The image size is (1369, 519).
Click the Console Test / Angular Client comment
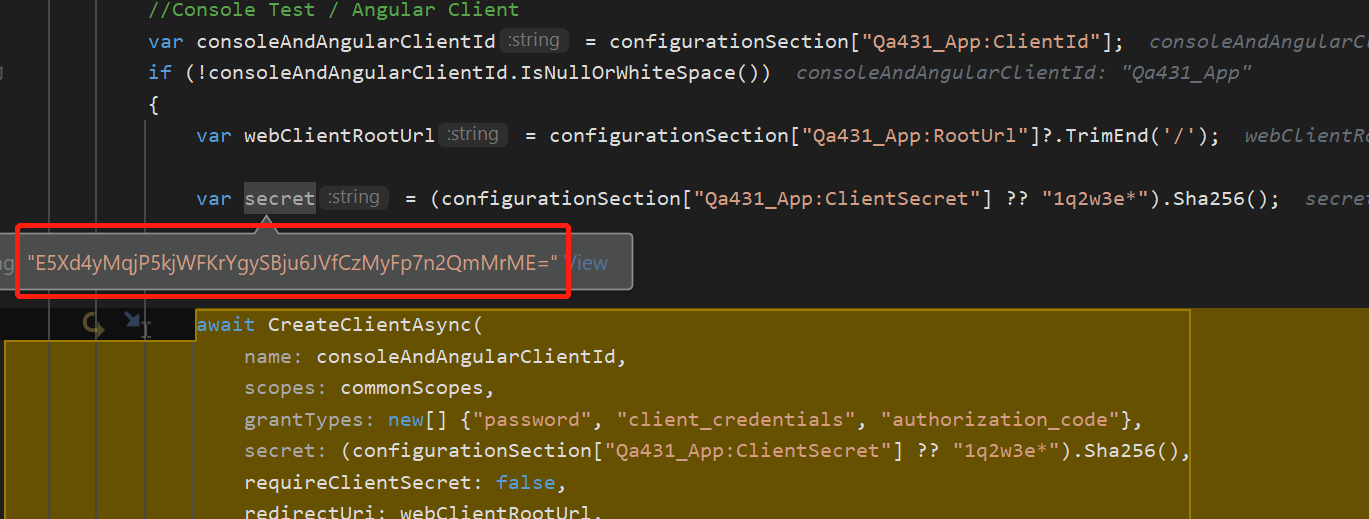(333, 10)
